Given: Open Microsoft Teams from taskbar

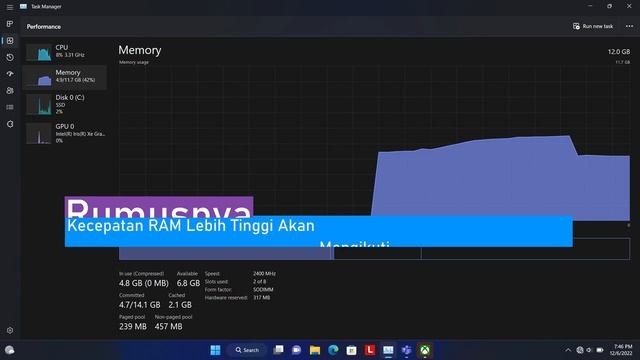Looking at the screenshot, I should tap(407, 350).
